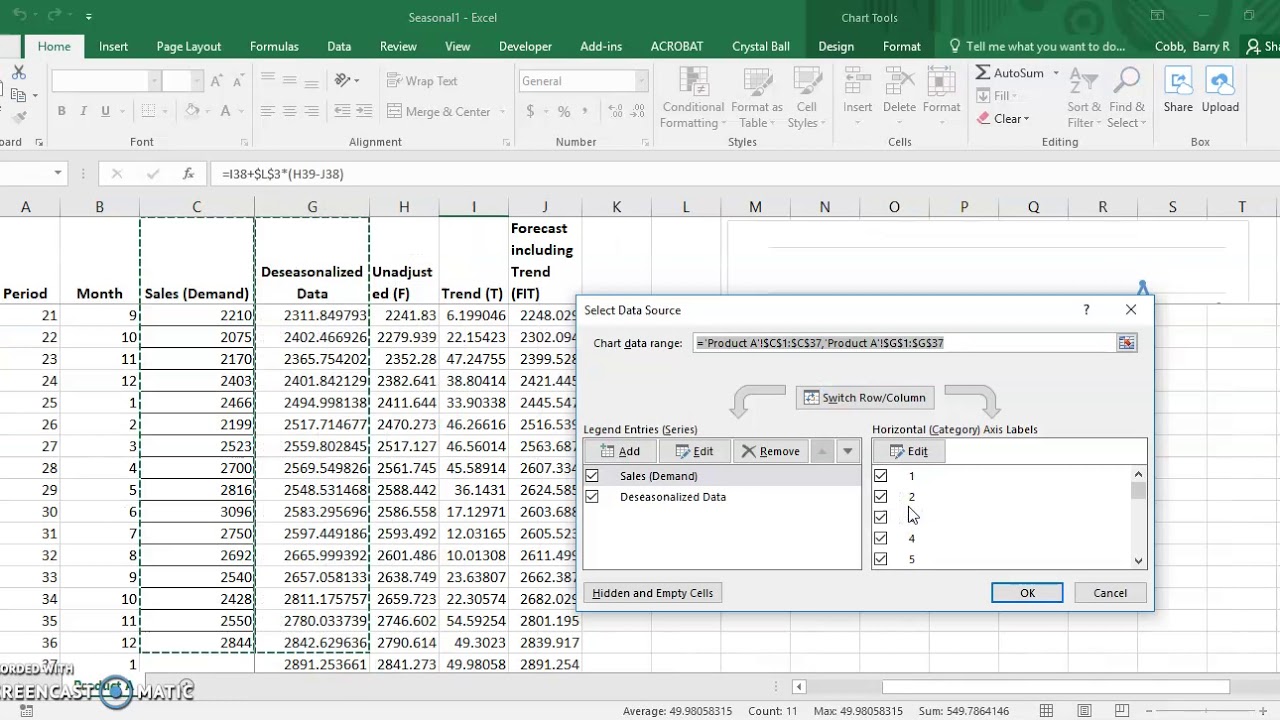Screen dimensions: 1280x720
Task: Uncheck the Sales (Demand) series checkbox
Action: [592, 476]
